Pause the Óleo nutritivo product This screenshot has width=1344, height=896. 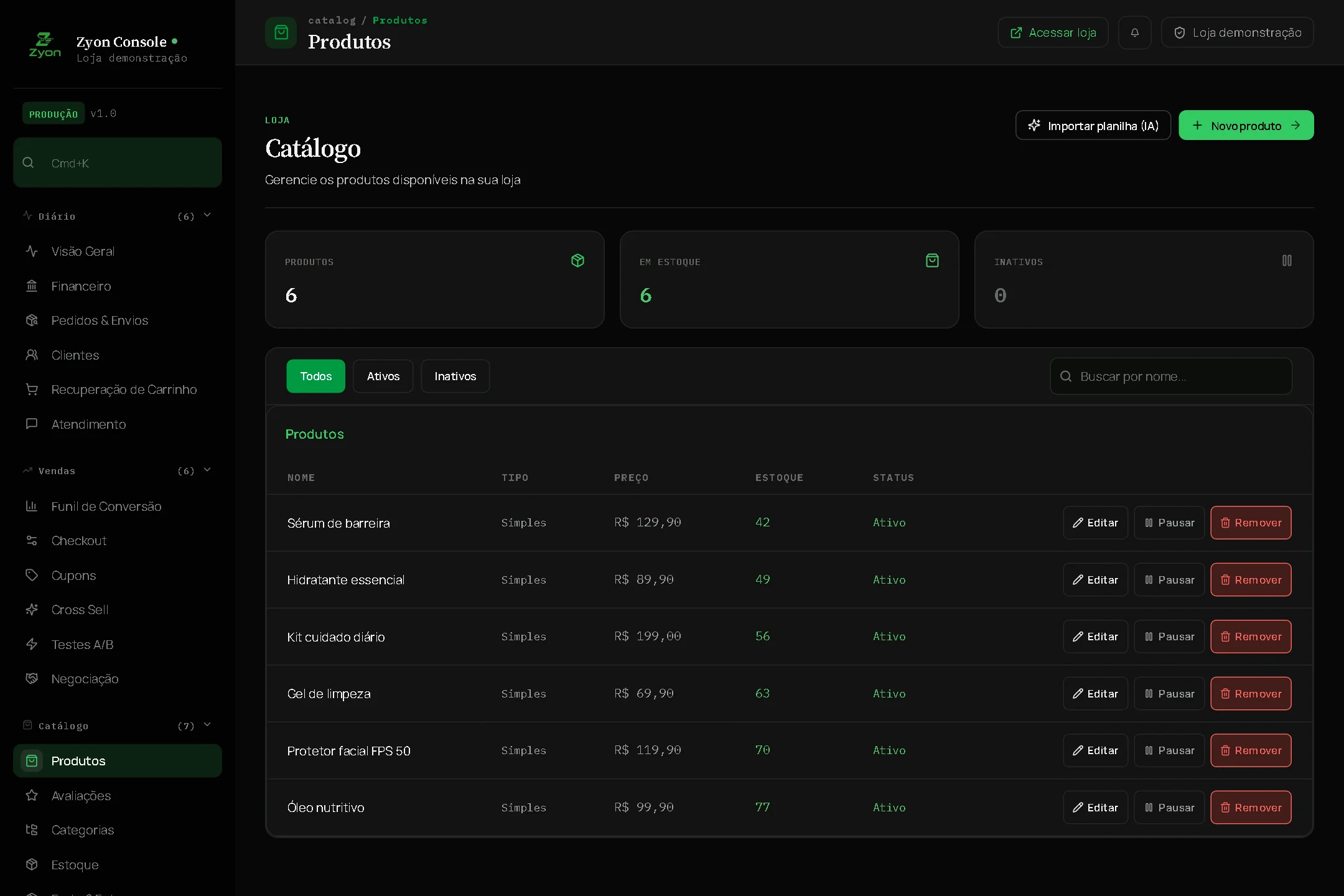pyautogui.click(x=1169, y=808)
